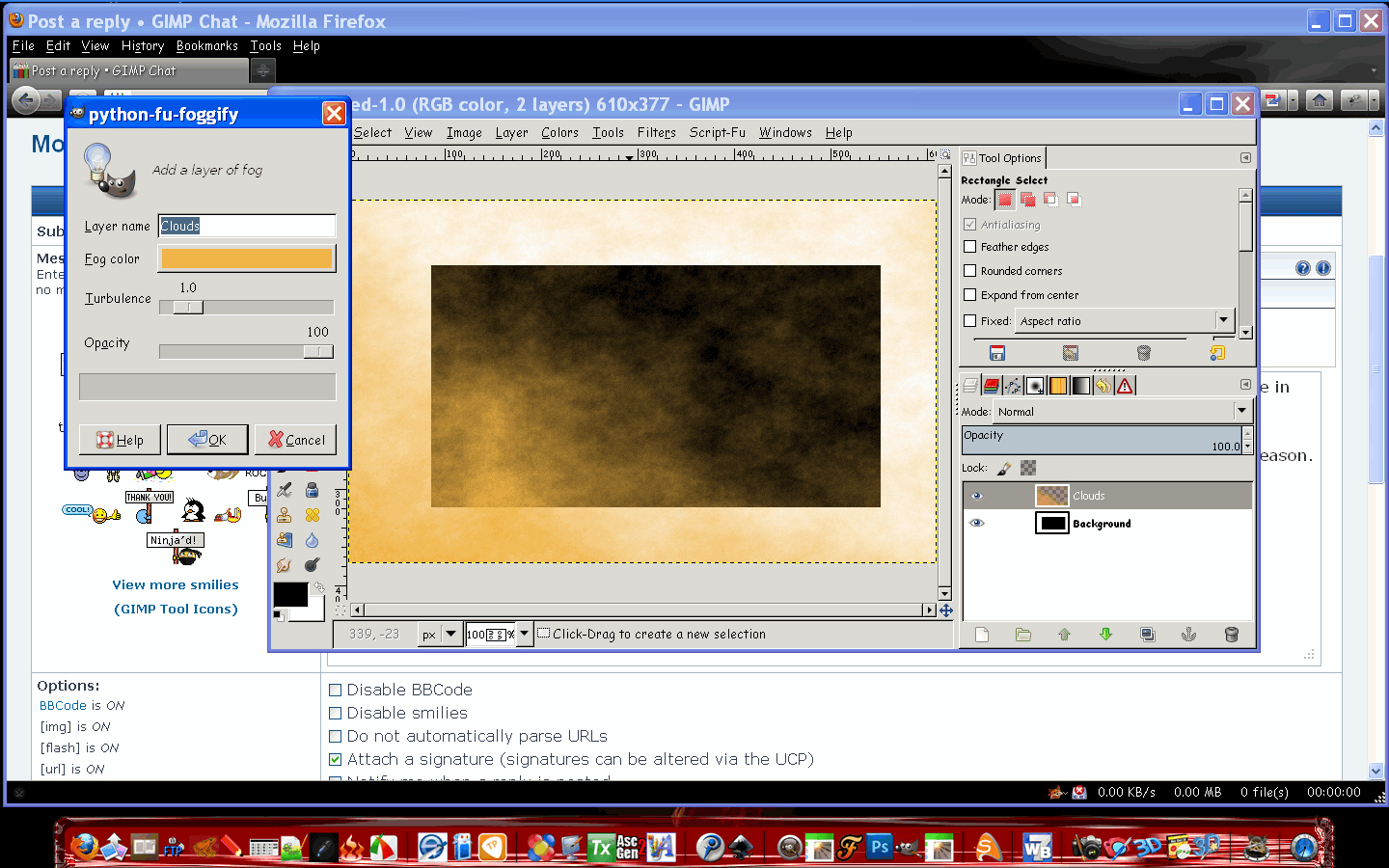The width and height of the screenshot is (1389, 868).
Task: Delete the layer with the trash icon
Action: tap(1232, 635)
